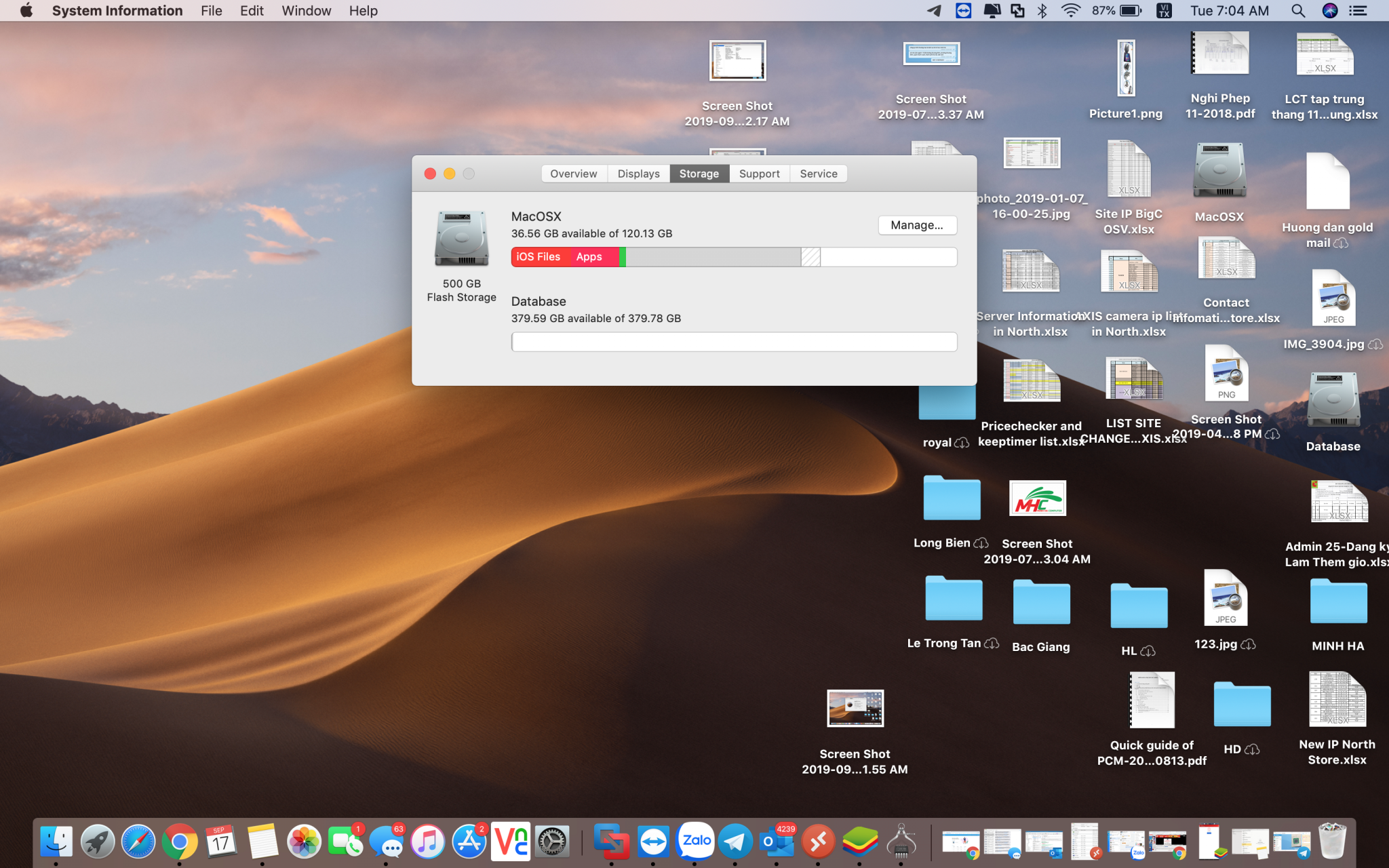Viewport: 1389px width, 868px height.
Task: Open the Service tab
Action: tap(818, 174)
